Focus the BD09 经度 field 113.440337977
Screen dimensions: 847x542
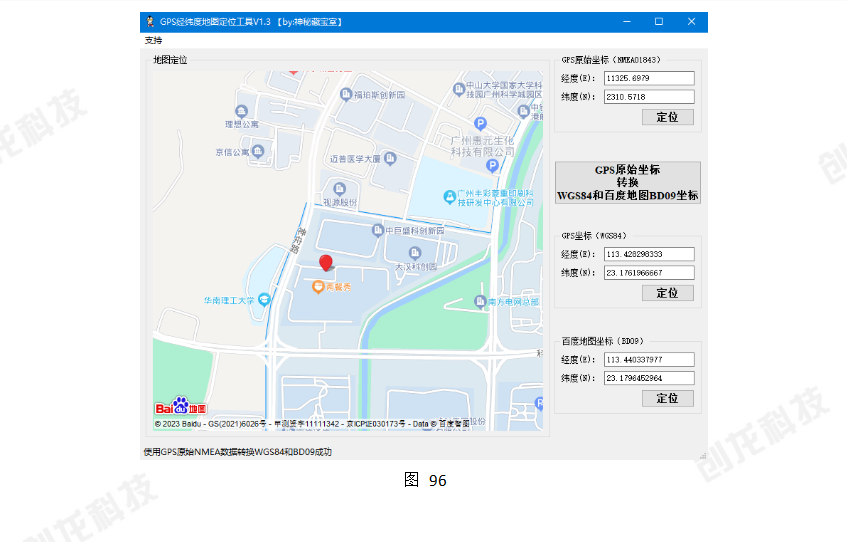[x=649, y=359]
